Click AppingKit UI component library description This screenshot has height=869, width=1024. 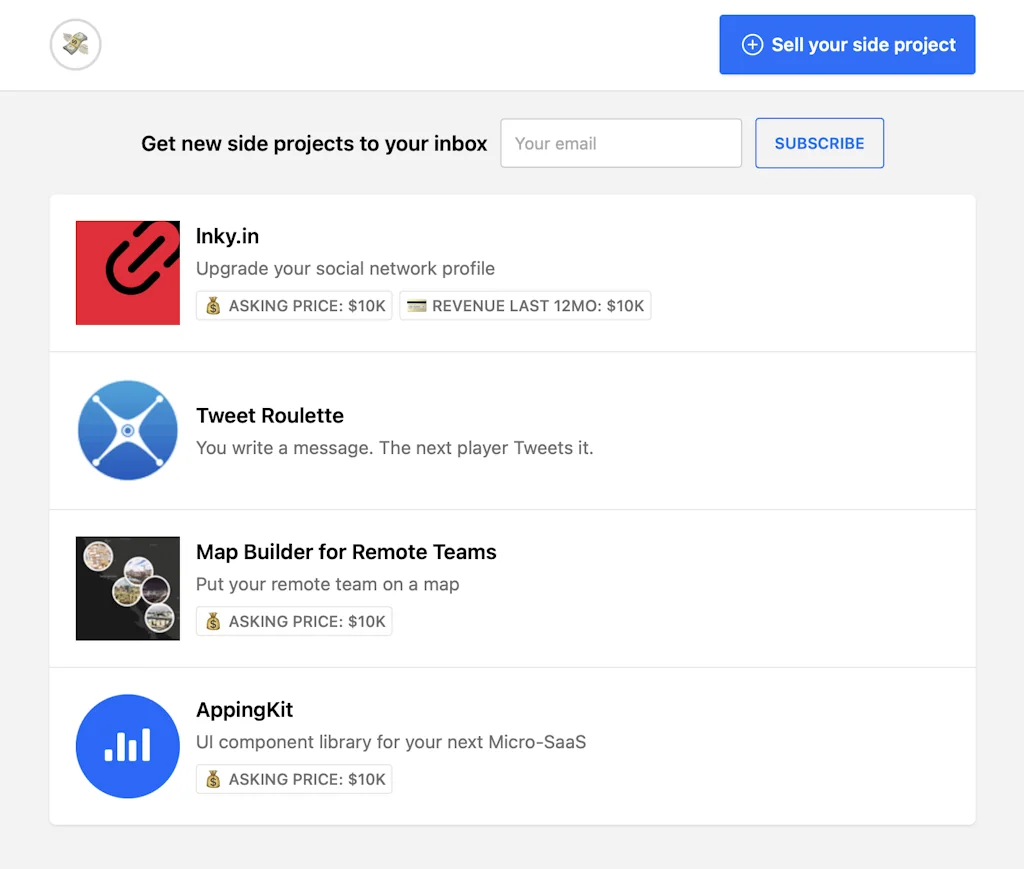[390, 742]
